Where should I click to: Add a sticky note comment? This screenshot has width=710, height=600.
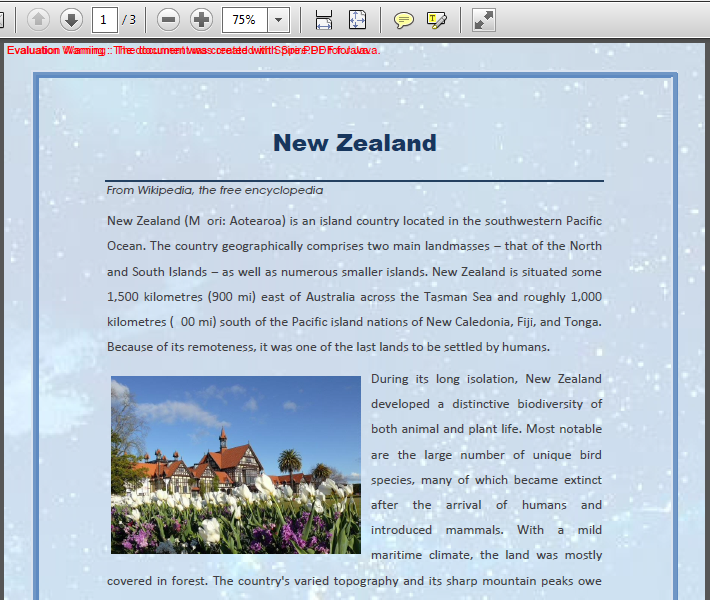tap(403, 19)
